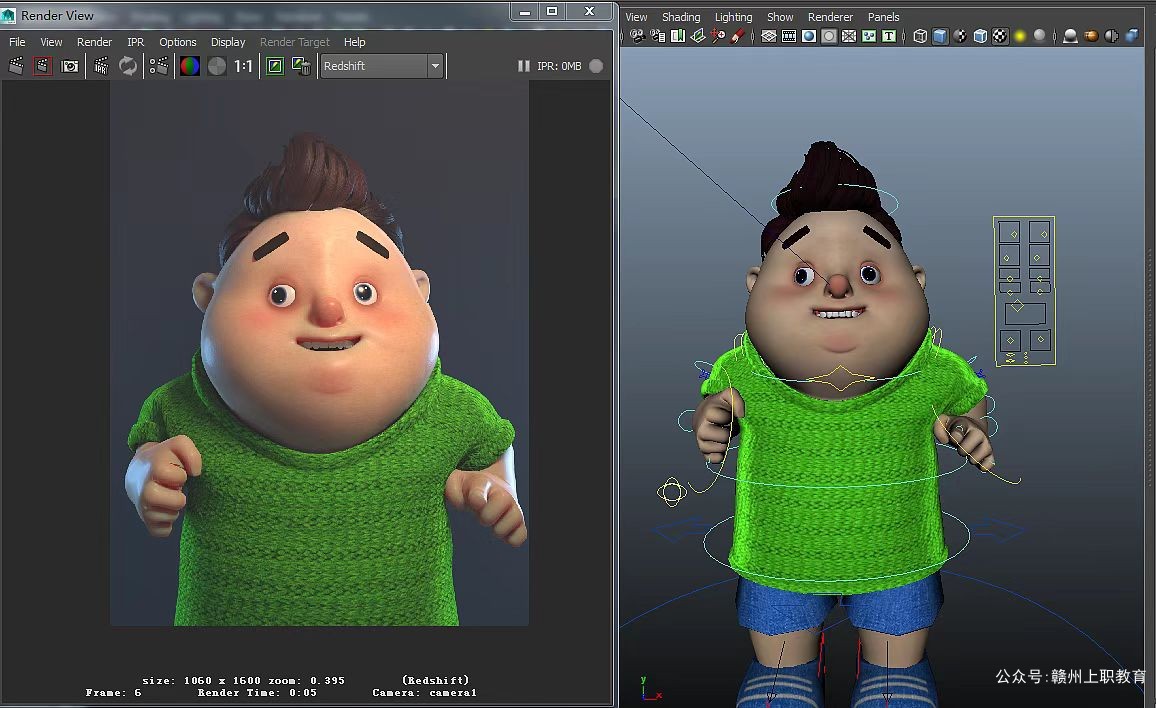Open Render Settings from the Render View toolbar
This screenshot has width=1156, height=708.
[159, 66]
